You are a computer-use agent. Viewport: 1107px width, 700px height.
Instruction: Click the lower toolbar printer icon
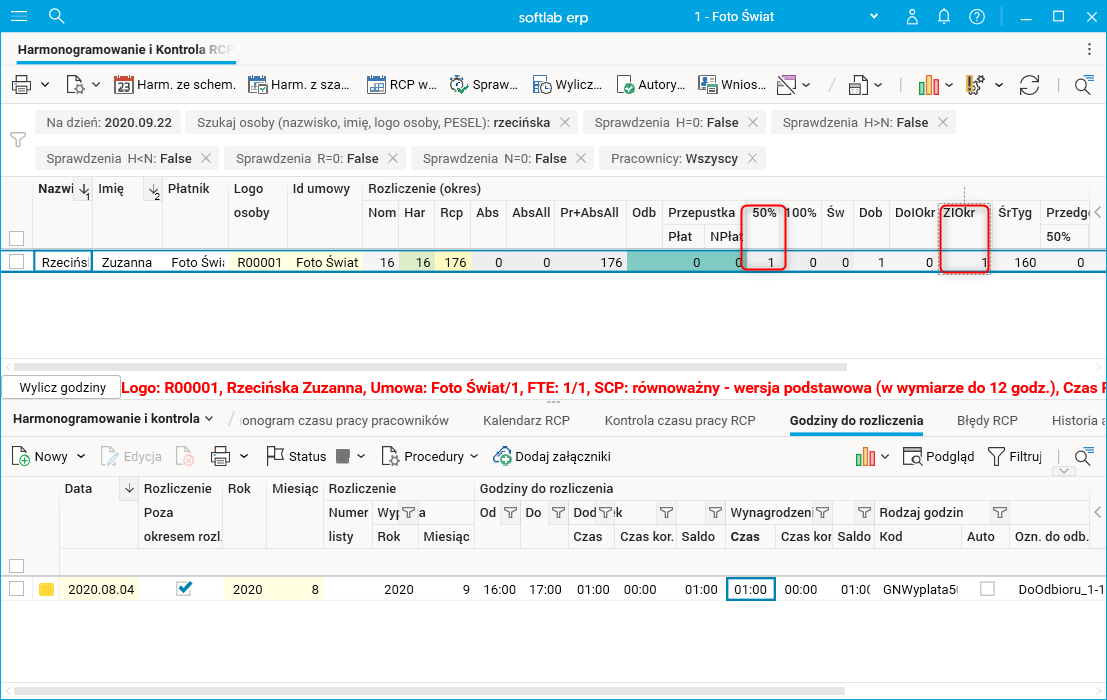click(x=220, y=457)
